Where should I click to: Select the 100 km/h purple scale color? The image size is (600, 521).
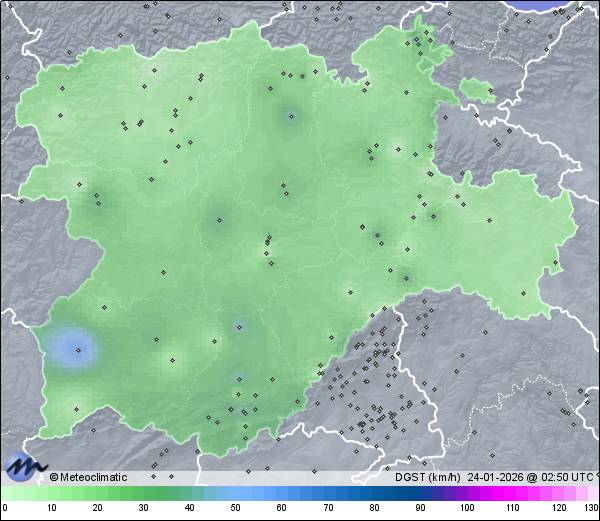pyautogui.click(x=466, y=494)
